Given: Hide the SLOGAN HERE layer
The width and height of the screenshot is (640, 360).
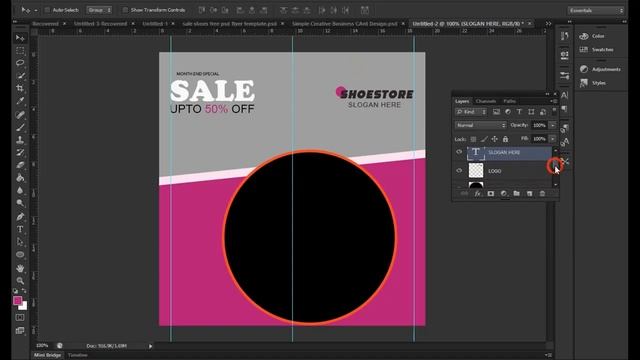Looking at the screenshot, I should (x=459, y=152).
